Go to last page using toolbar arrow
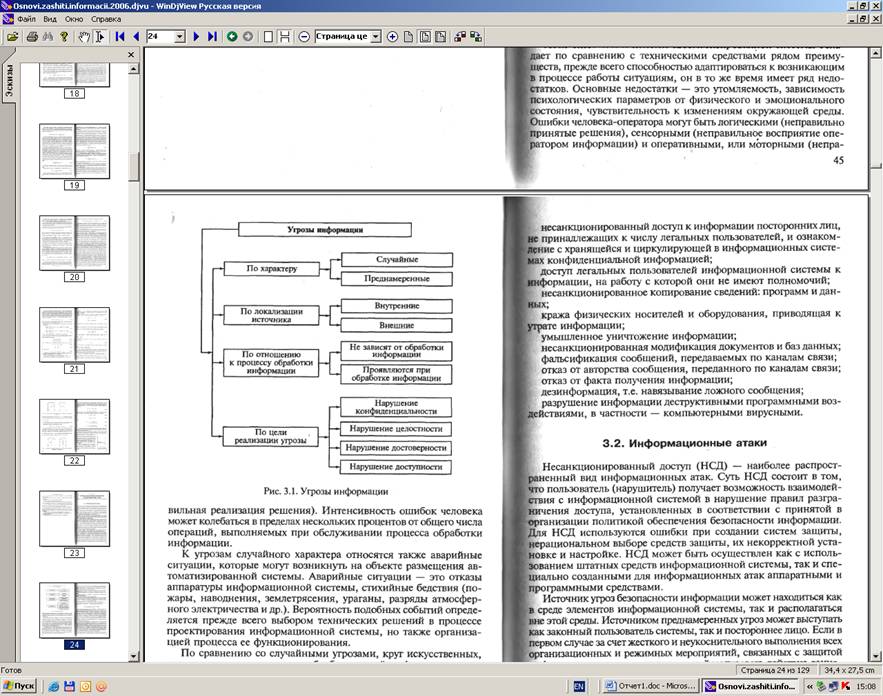The height and width of the screenshot is (696, 883). coord(211,37)
